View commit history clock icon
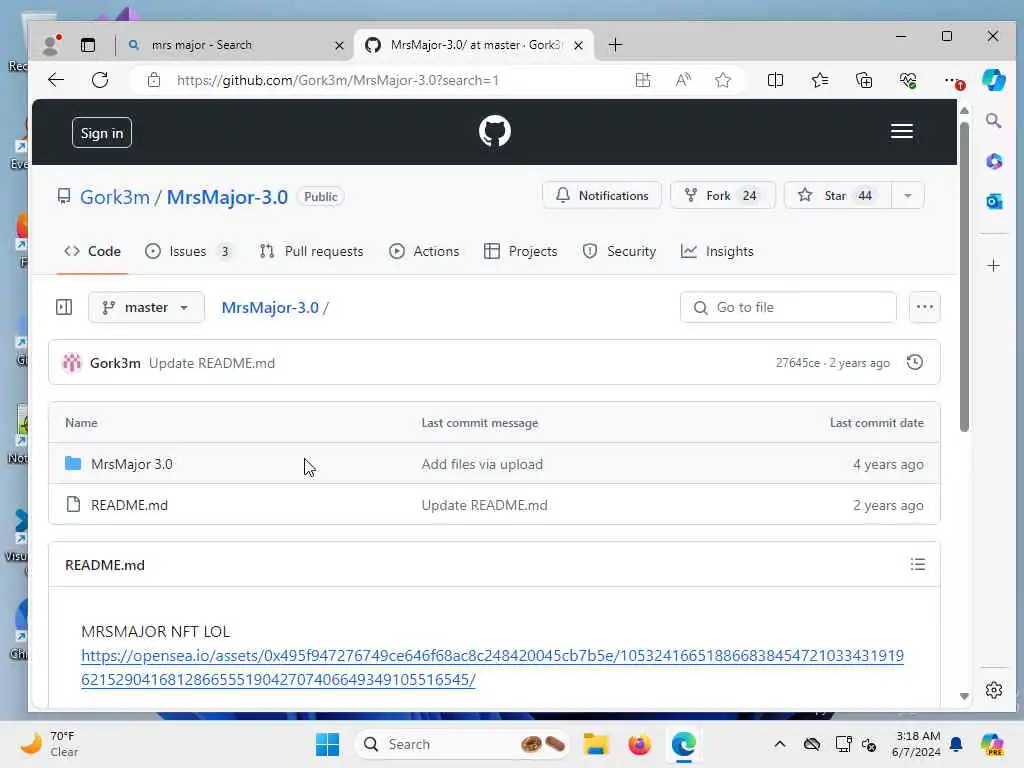This screenshot has width=1024, height=768. pos(914,362)
